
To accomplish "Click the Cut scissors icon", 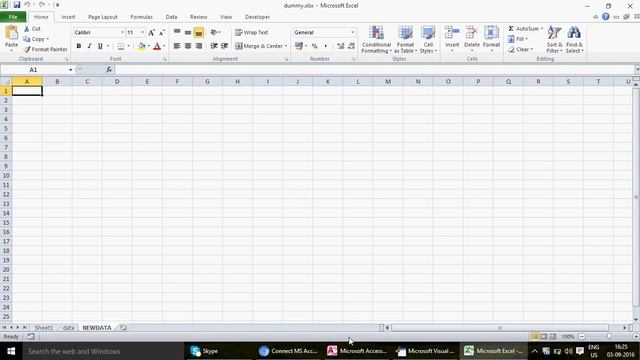I will click(27, 29).
